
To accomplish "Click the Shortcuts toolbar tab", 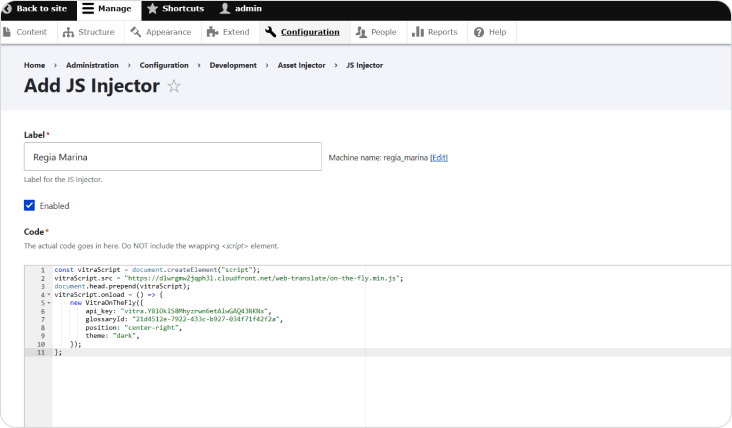I will click(x=176, y=8).
